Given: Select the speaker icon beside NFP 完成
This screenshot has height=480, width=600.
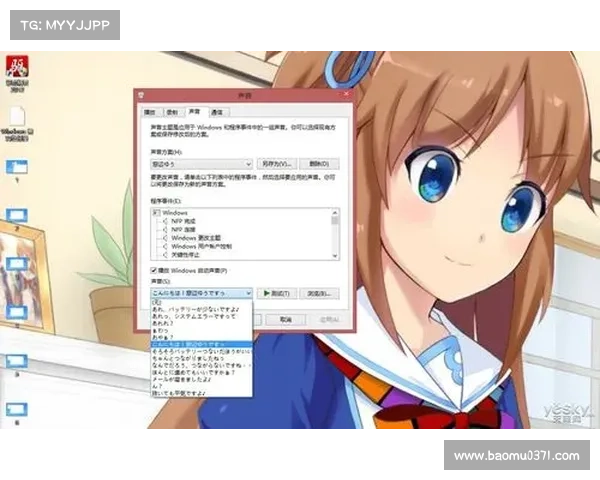Looking at the screenshot, I should click(x=164, y=221).
